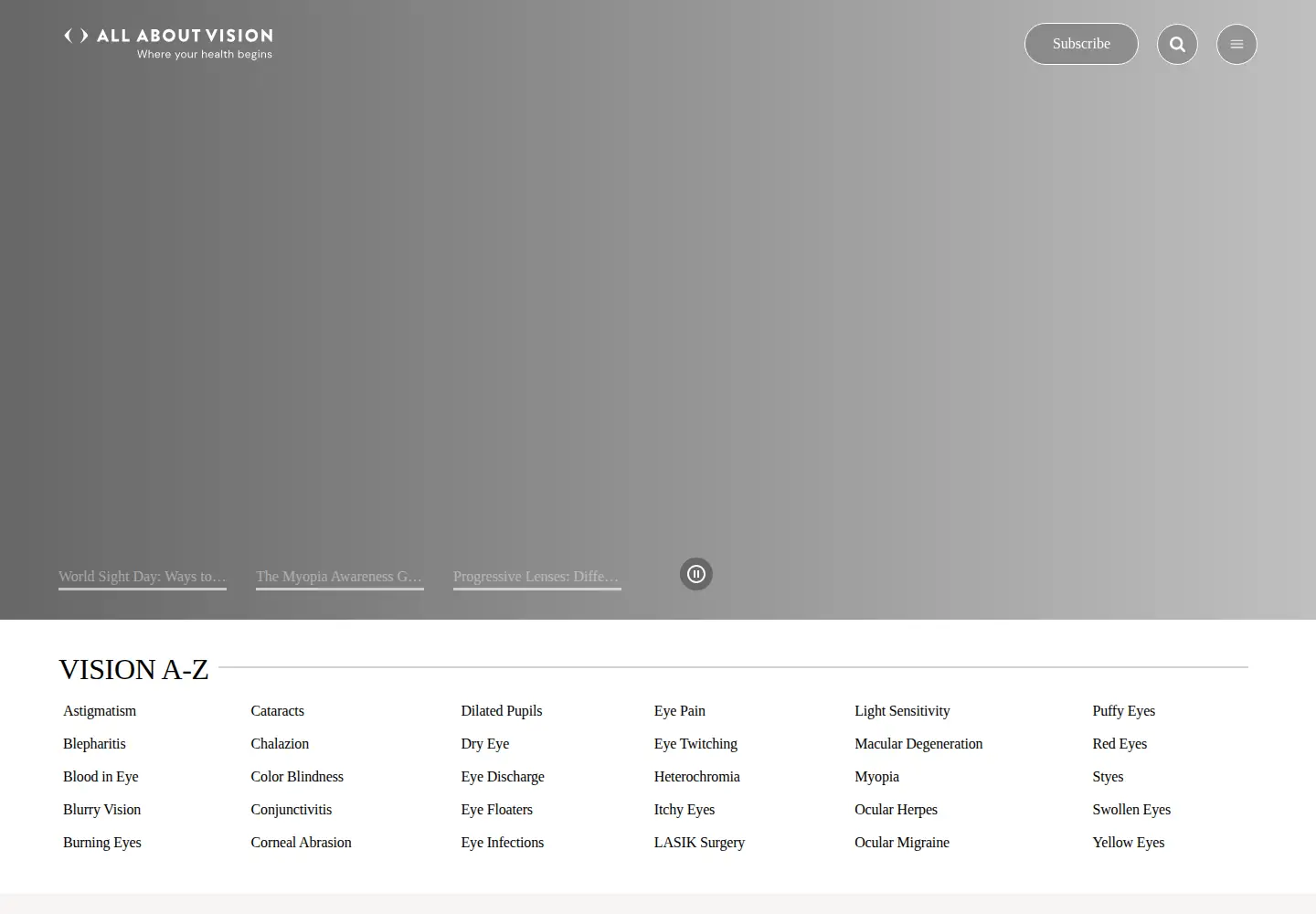
Task: Open the Eye Twitching link
Action: [x=695, y=744]
